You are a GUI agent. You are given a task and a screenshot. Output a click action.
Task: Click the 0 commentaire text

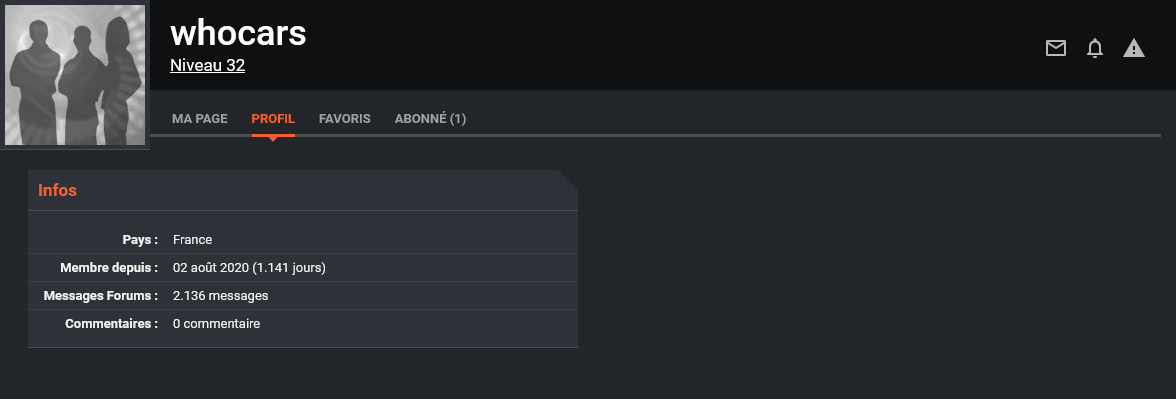pos(217,324)
